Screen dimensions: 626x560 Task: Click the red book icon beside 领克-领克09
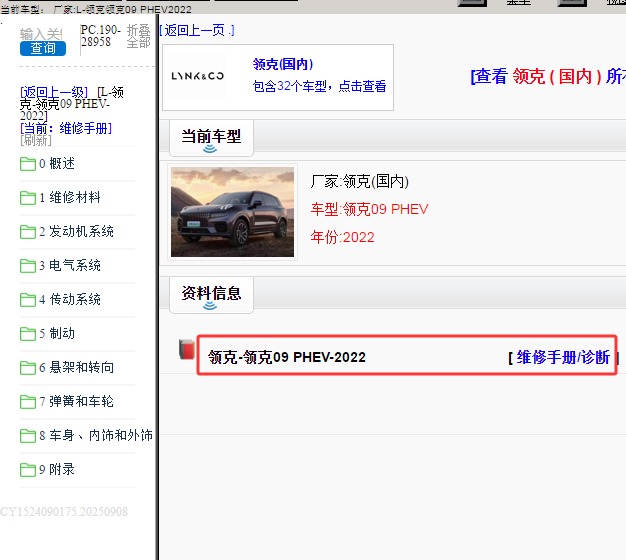click(x=187, y=349)
